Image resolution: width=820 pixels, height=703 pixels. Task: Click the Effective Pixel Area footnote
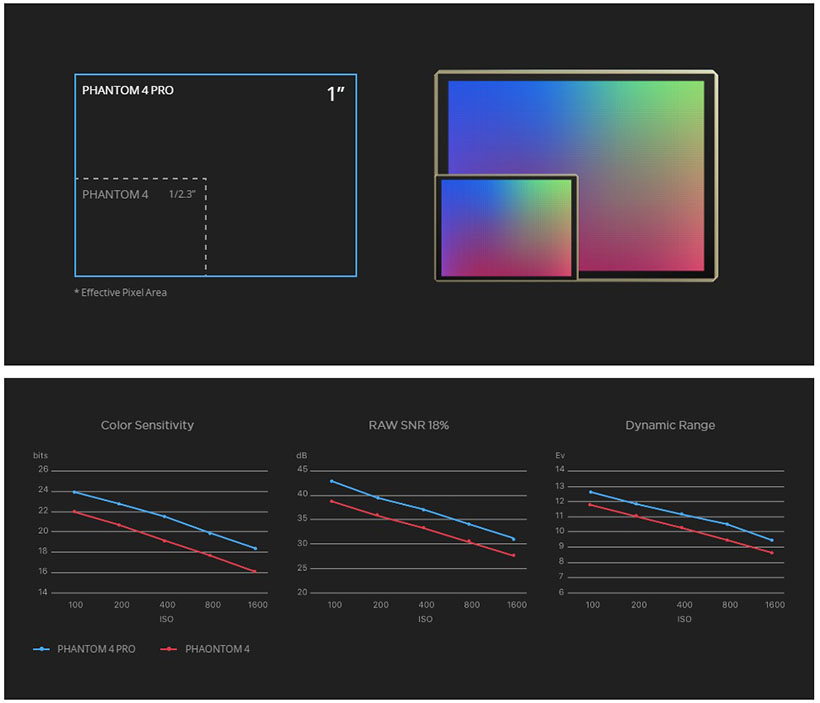(x=120, y=293)
